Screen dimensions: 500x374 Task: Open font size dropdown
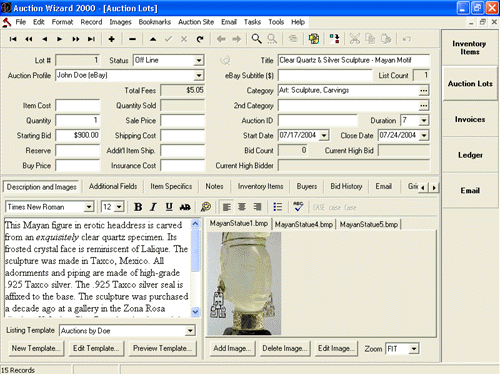click(119, 207)
